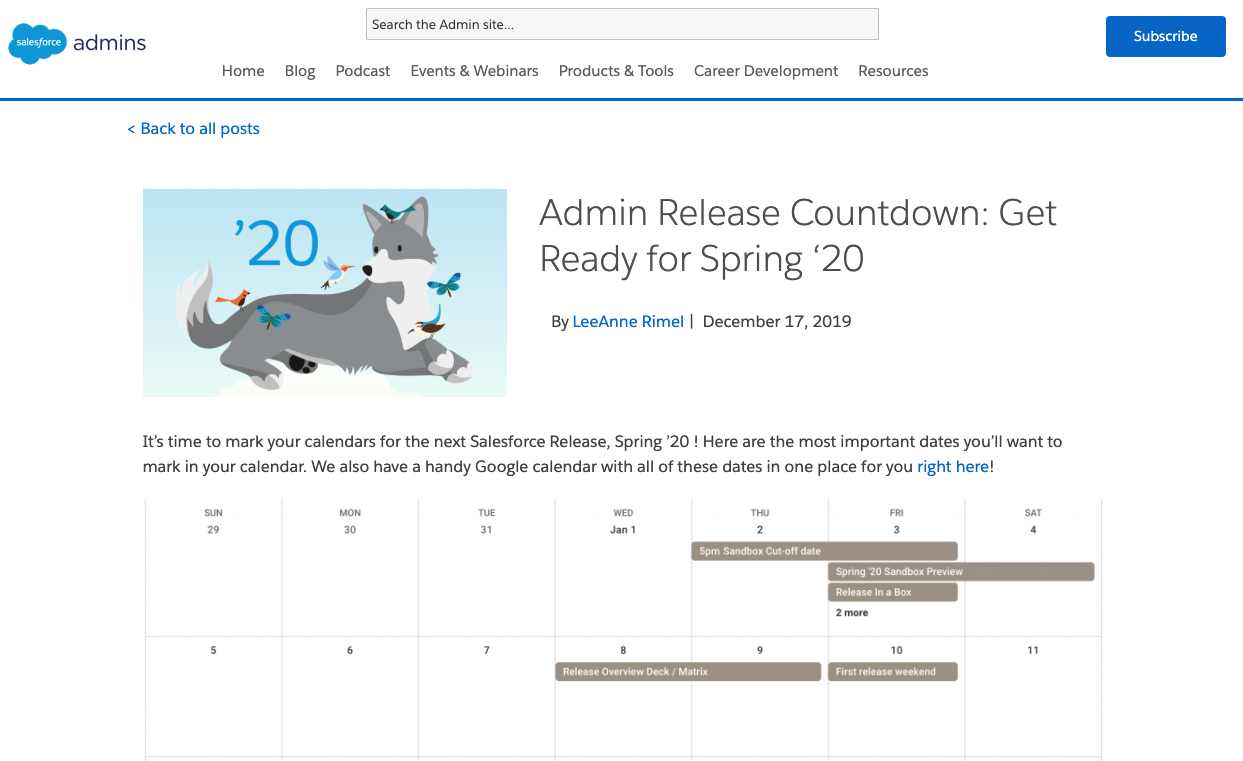Click calendar date 31 under TUE
The image size is (1243, 761).
(x=486, y=530)
